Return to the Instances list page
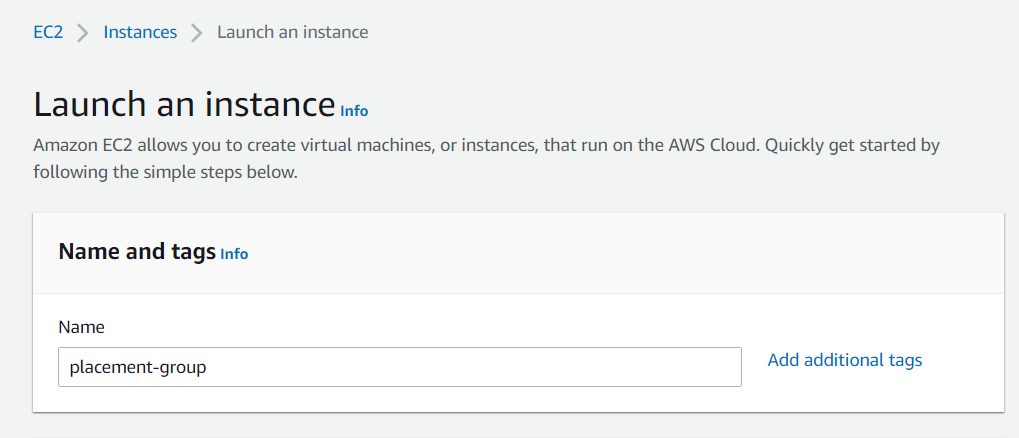The image size is (1019, 438). (x=140, y=32)
